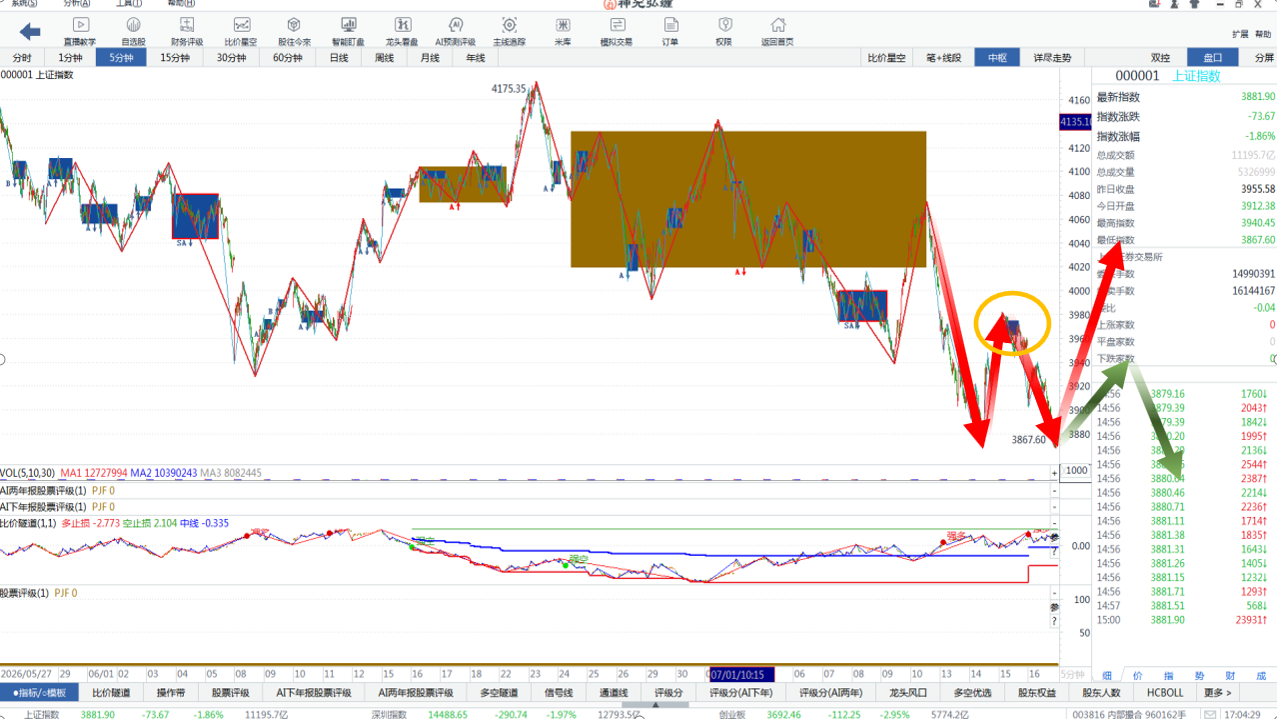Toggle the 比价量空 chart overlay
This screenshot has height=719, width=1277.
(886, 58)
